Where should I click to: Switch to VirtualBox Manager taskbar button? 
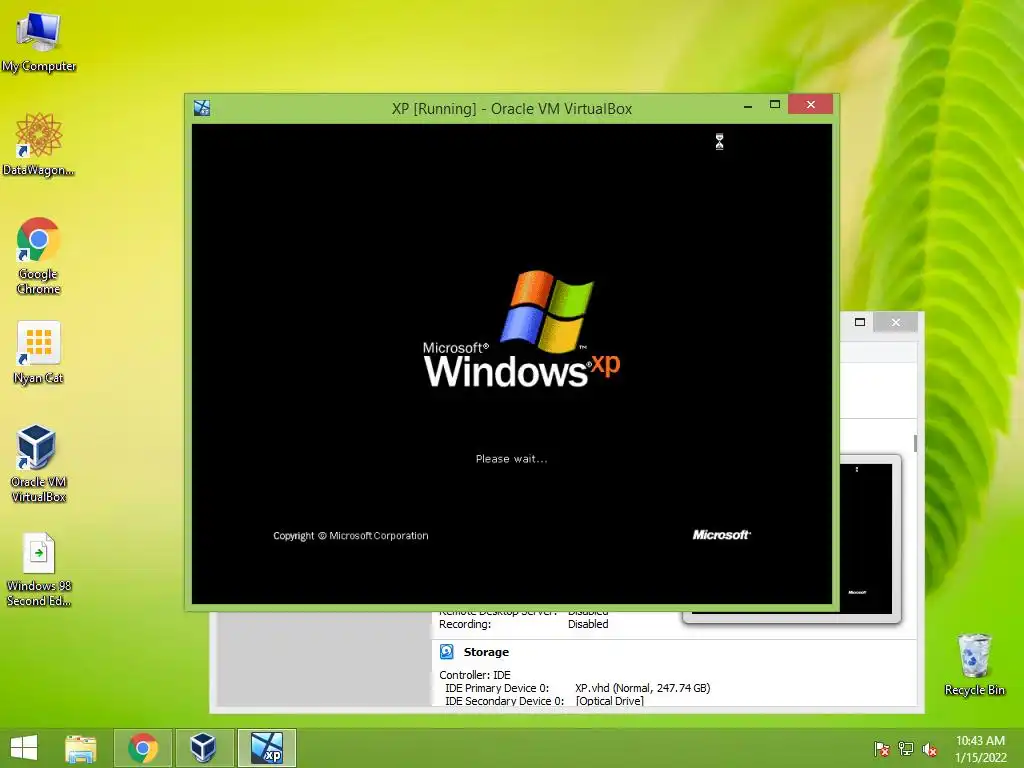coord(203,748)
